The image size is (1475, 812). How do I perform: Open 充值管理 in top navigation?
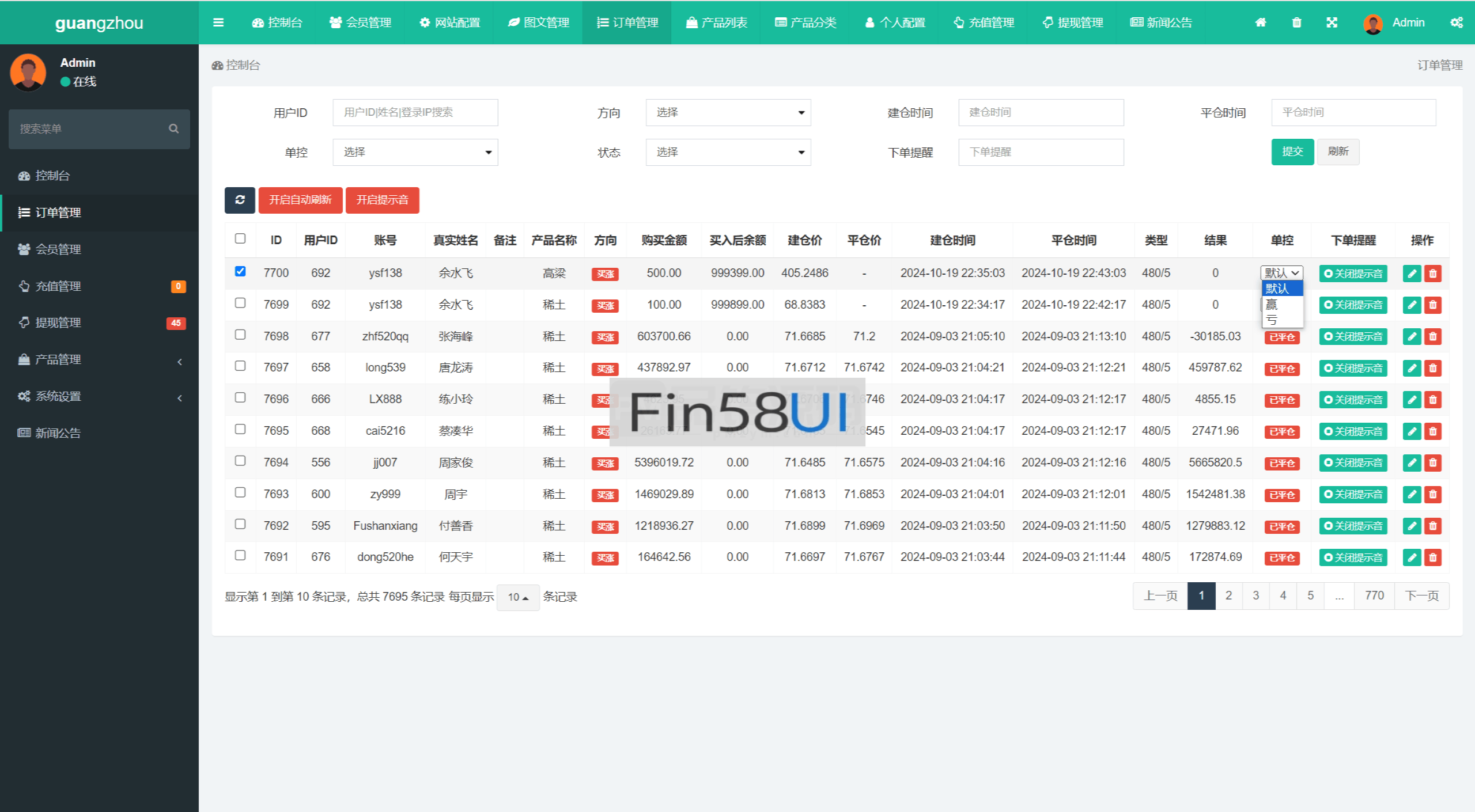(984, 22)
